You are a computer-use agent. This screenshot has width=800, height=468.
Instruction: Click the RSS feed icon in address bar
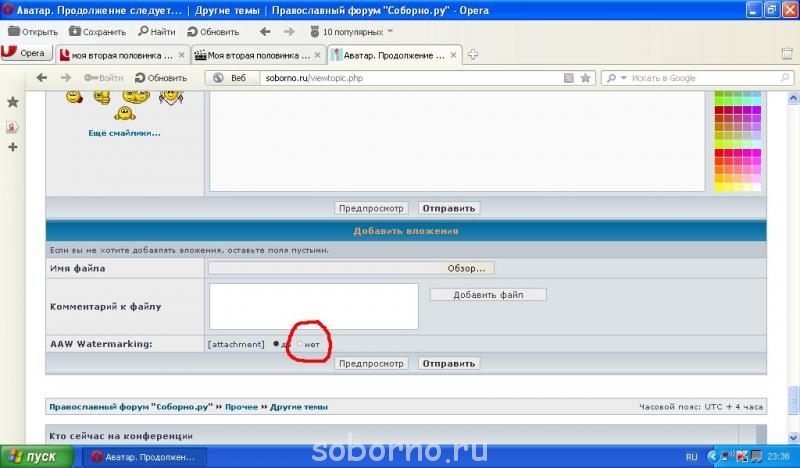(569, 77)
